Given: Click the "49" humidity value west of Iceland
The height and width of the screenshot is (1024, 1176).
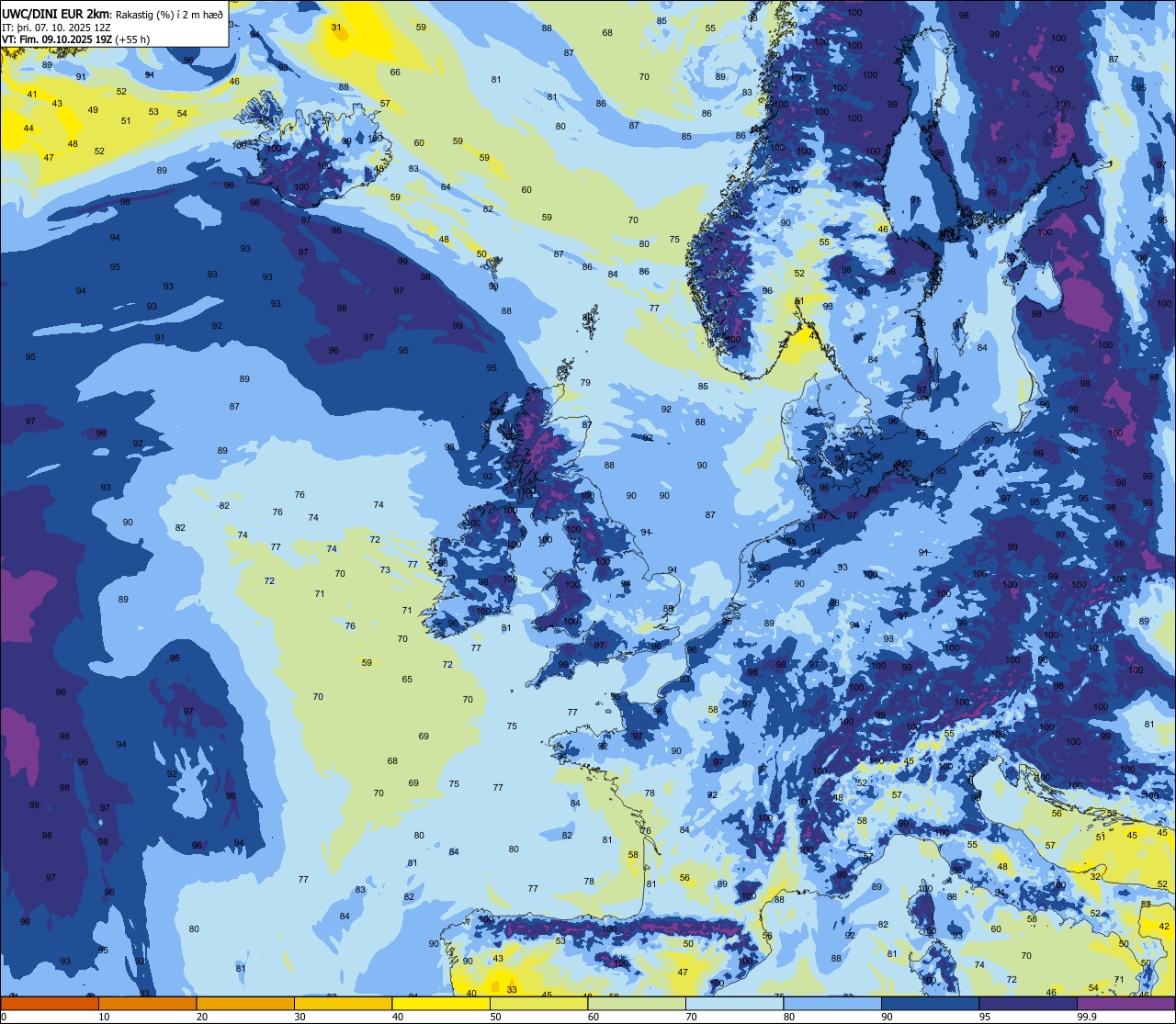Looking at the screenshot, I should pos(93,110).
